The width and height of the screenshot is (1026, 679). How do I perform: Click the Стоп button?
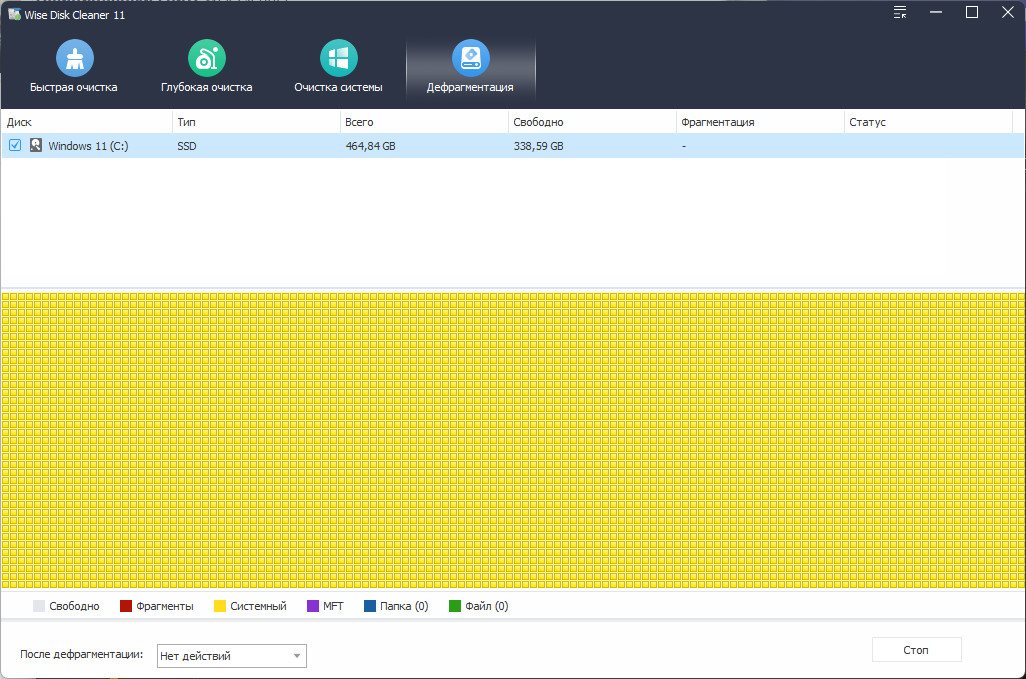[x=916, y=650]
